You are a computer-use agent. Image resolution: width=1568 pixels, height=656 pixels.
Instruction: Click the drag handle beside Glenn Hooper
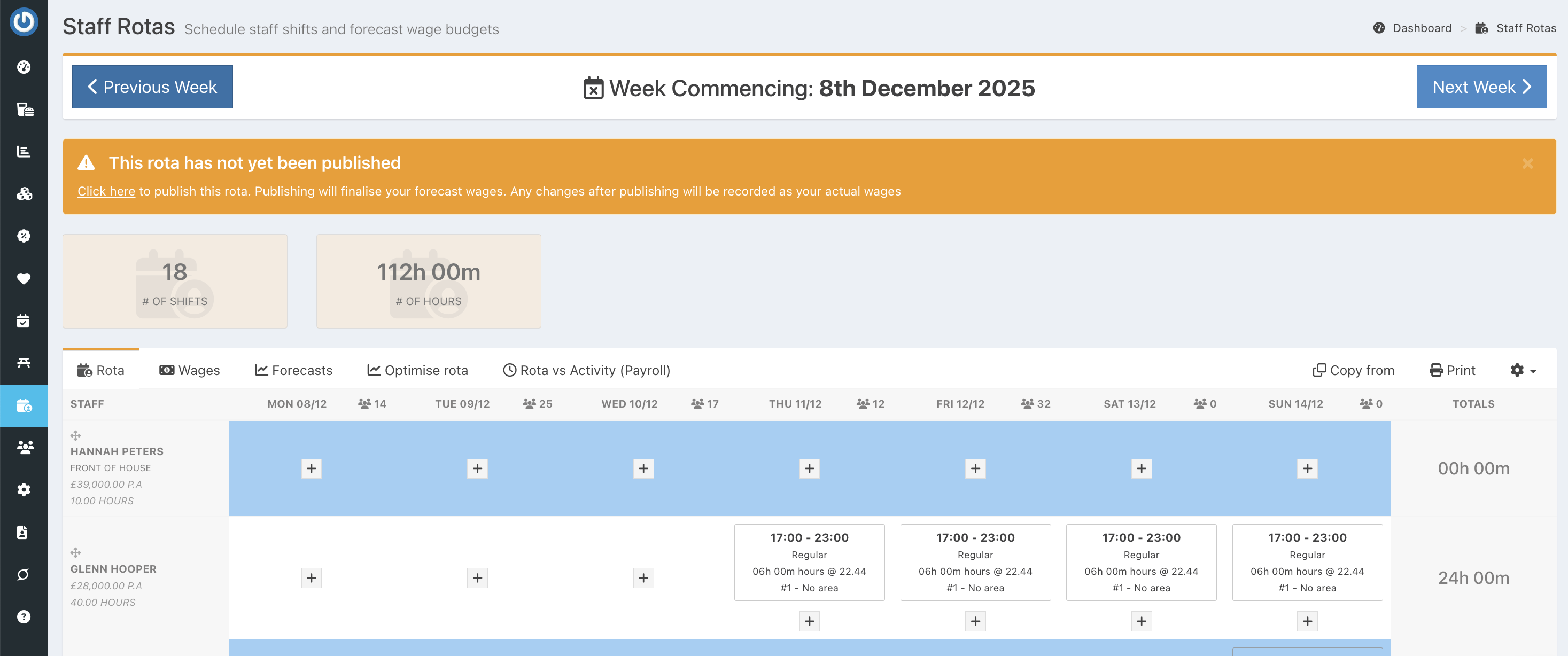click(x=75, y=552)
